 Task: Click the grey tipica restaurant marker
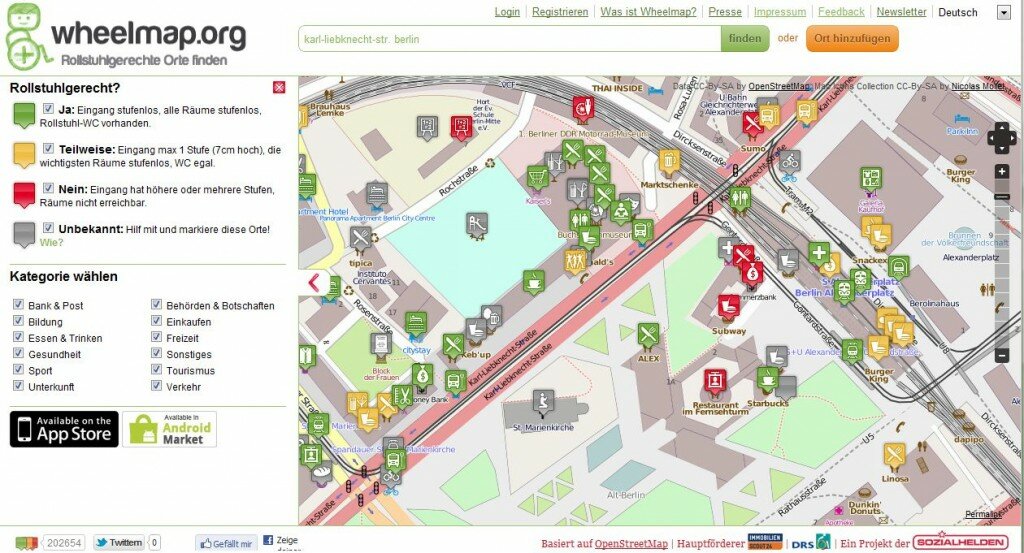[x=360, y=240]
